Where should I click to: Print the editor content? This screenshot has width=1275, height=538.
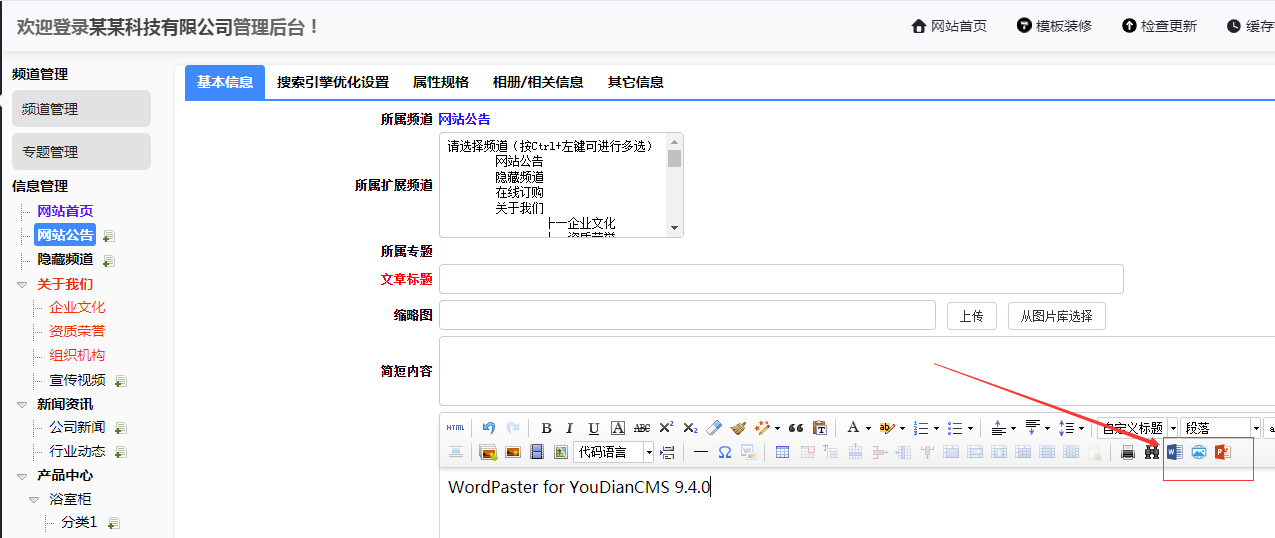click(x=1128, y=452)
